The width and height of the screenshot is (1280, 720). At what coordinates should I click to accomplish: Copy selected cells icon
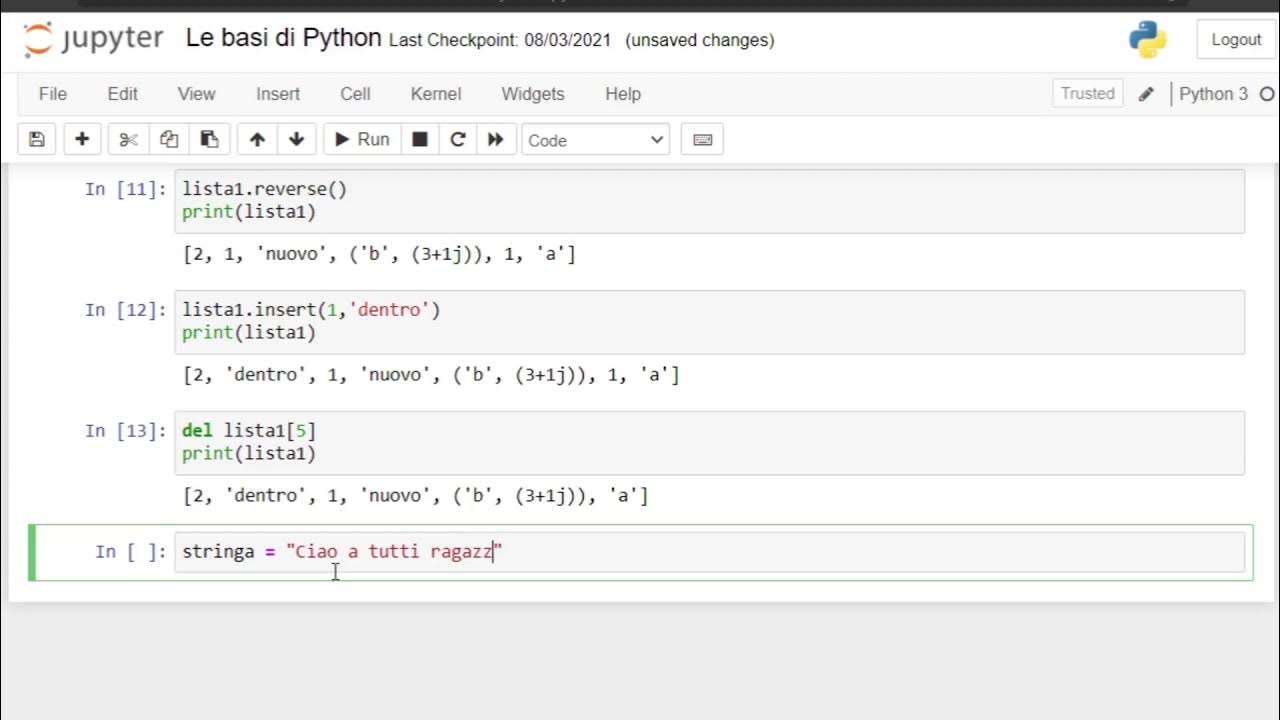point(169,140)
